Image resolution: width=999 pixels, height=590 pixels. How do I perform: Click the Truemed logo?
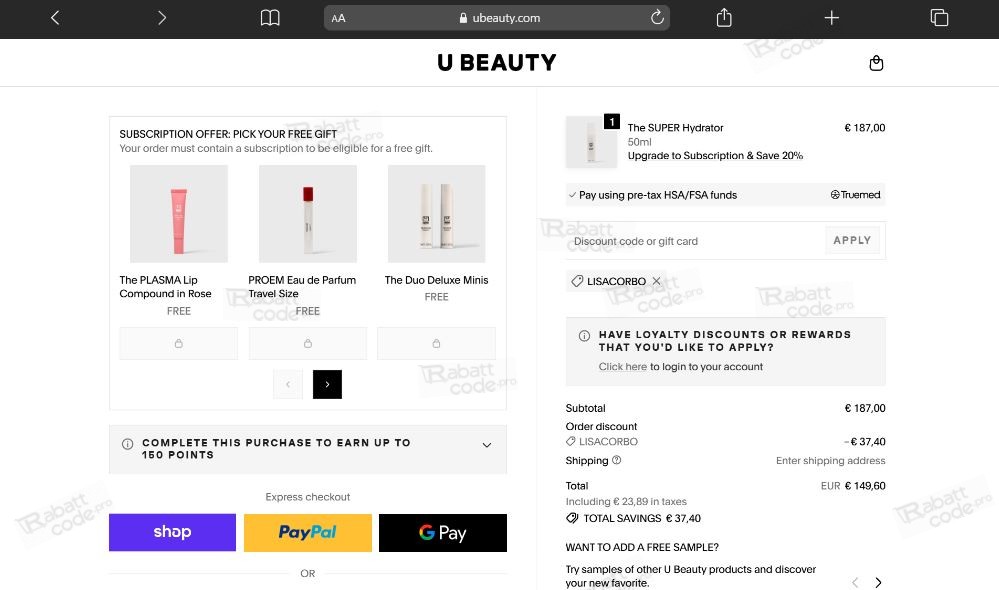[x=855, y=195]
